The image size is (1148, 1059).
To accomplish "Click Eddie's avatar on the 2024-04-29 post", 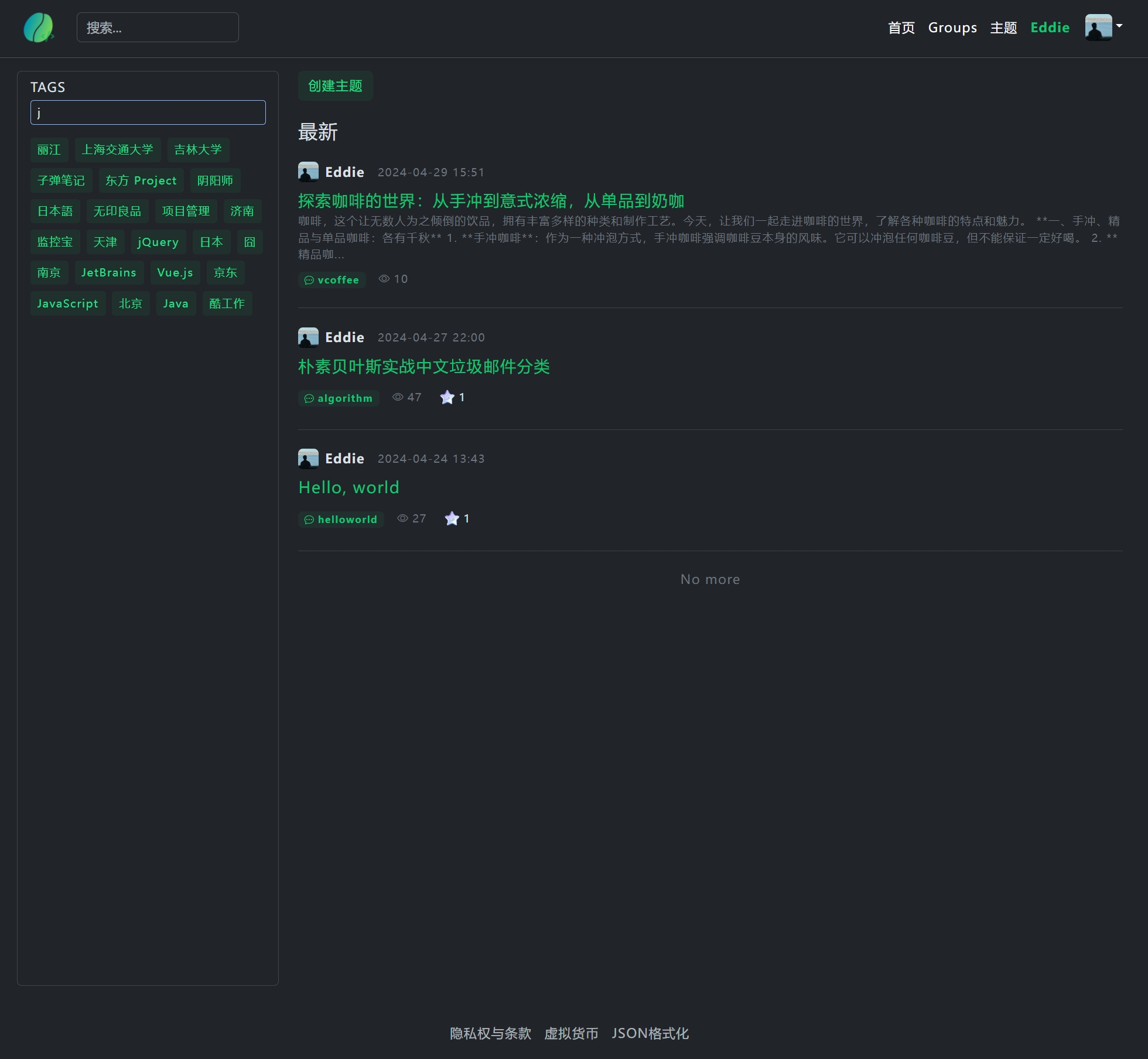I will coord(308,172).
